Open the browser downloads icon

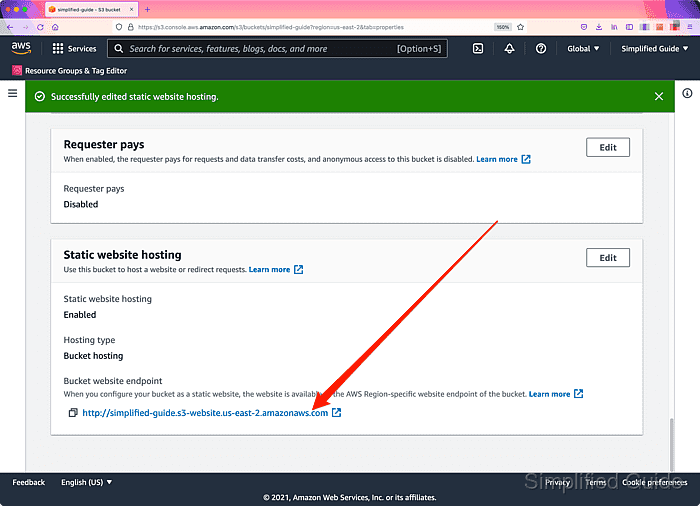599,27
